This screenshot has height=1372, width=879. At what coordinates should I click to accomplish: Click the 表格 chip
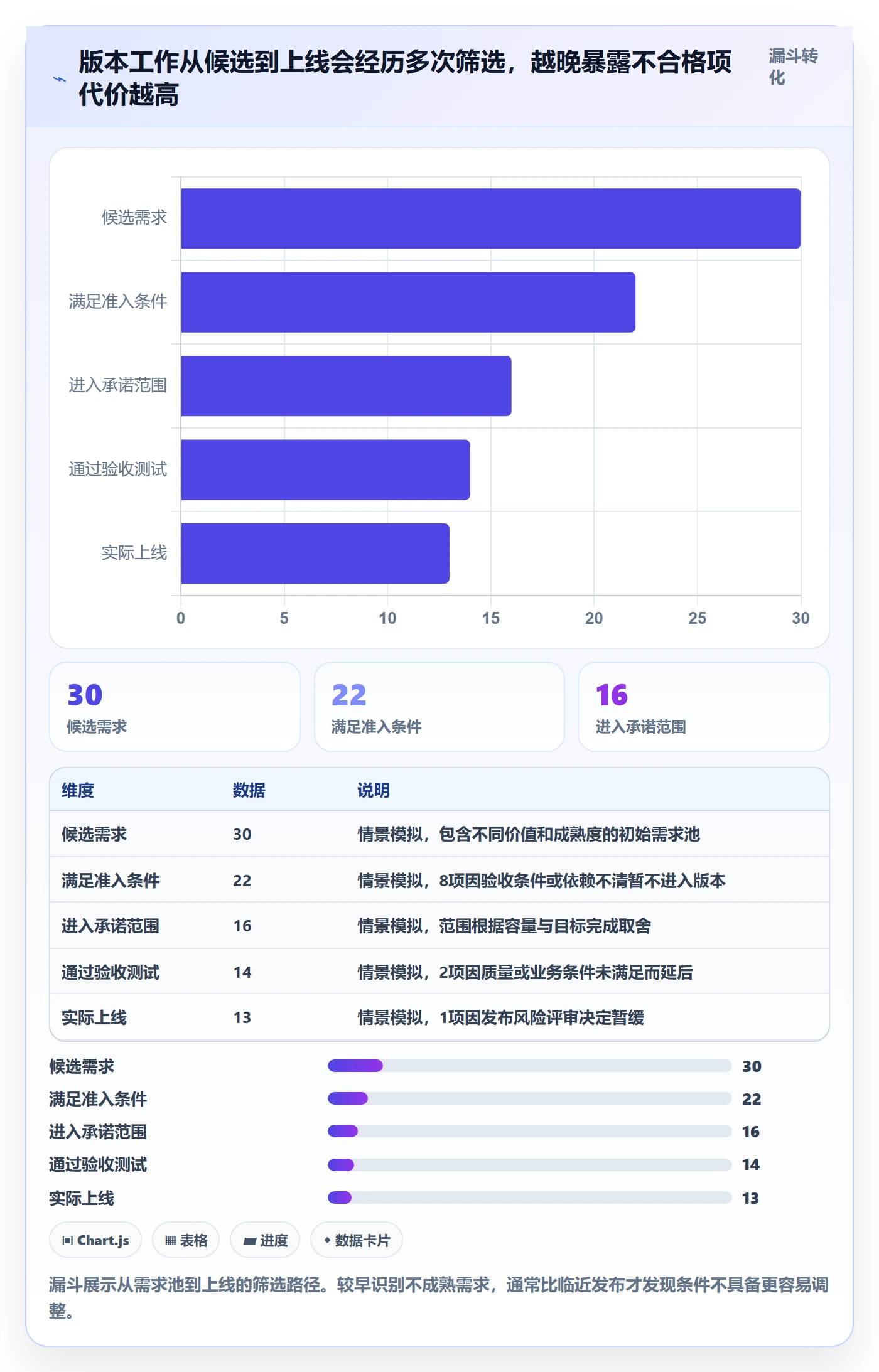coord(186,1240)
